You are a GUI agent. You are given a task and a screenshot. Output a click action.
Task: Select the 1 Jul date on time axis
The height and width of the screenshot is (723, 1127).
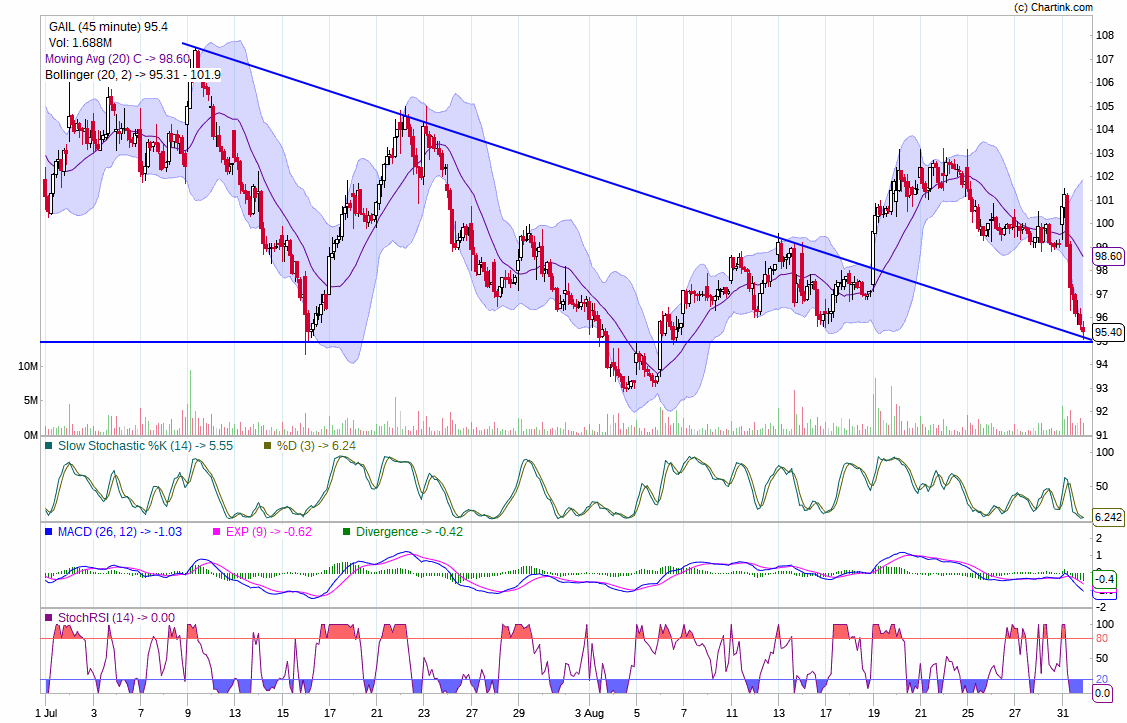point(46,714)
